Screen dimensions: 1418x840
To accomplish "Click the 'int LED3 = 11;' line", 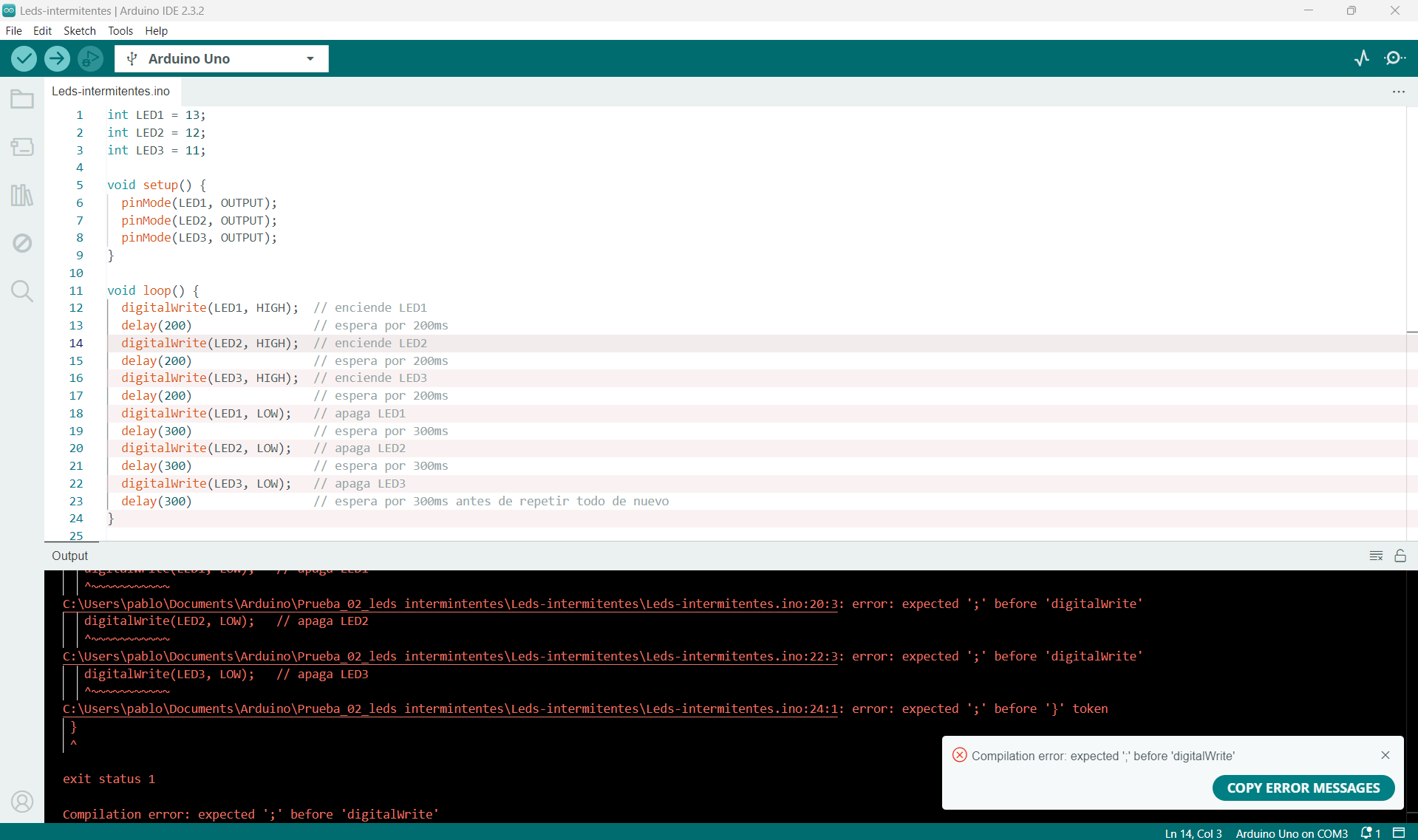I will [x=157, y=151].
